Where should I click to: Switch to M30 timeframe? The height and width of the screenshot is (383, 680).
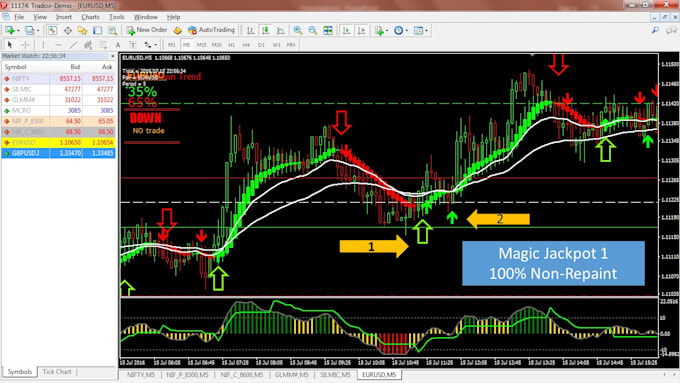(217, 45)
